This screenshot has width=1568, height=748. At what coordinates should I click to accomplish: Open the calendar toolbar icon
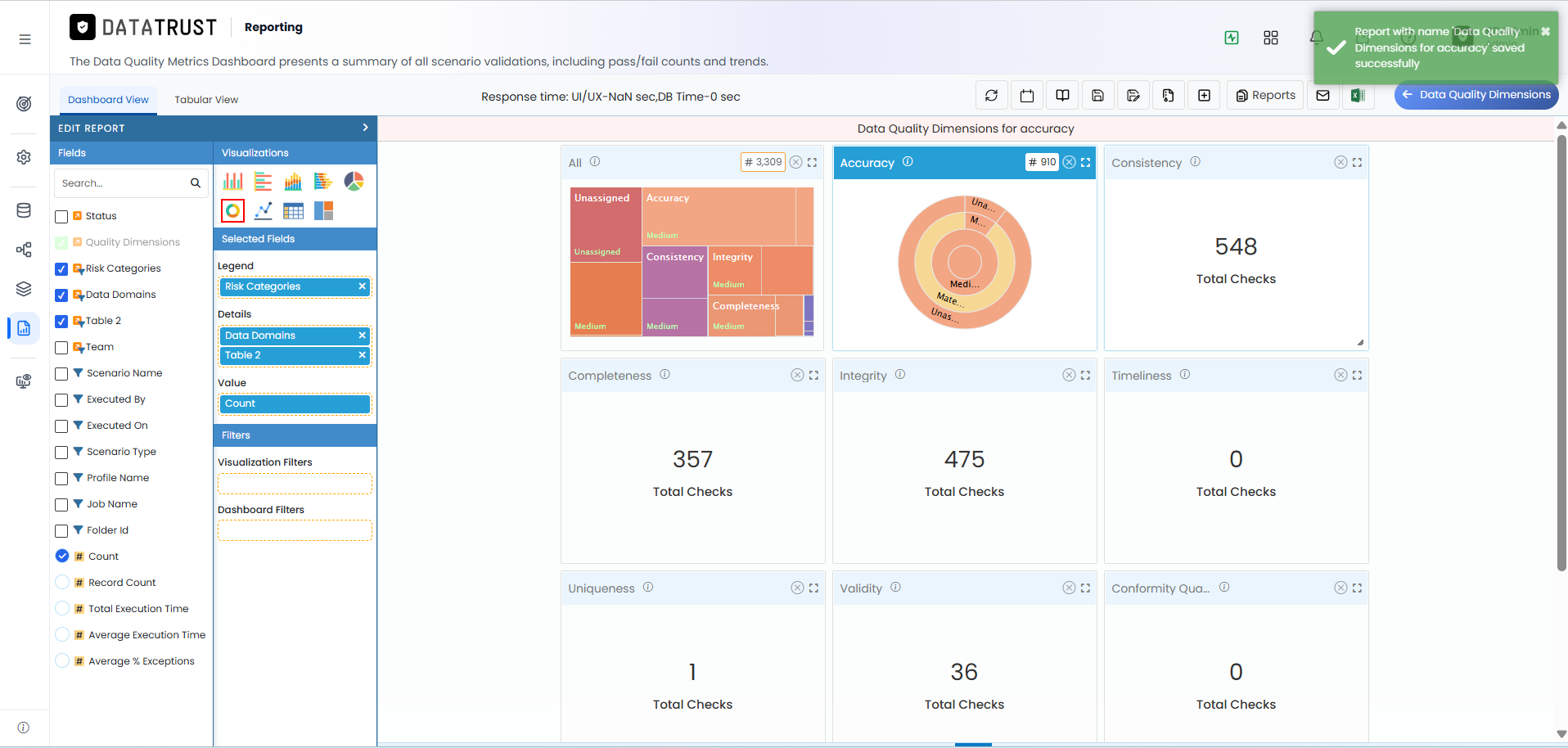click(1027, 96)
